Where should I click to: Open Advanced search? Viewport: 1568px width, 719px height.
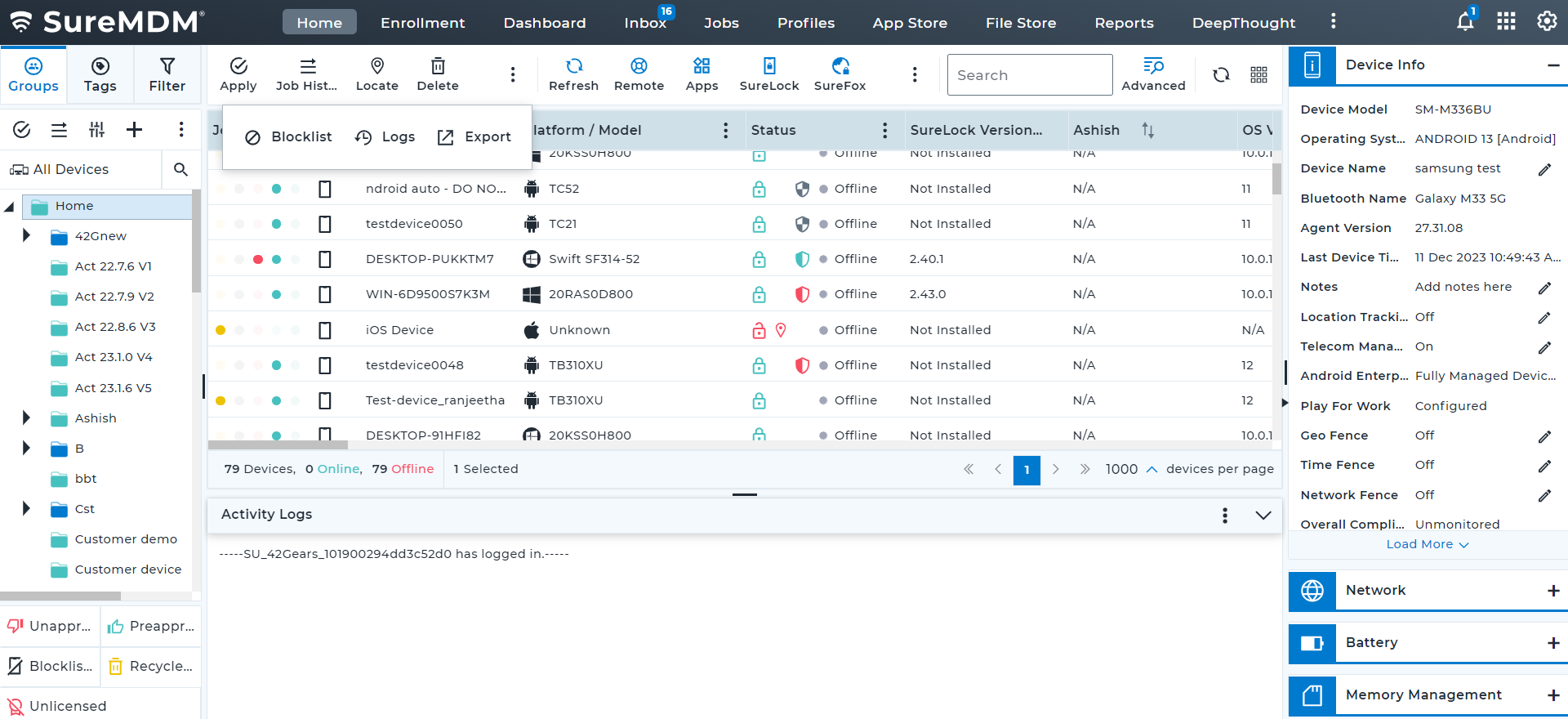[x=1153, y=74]
